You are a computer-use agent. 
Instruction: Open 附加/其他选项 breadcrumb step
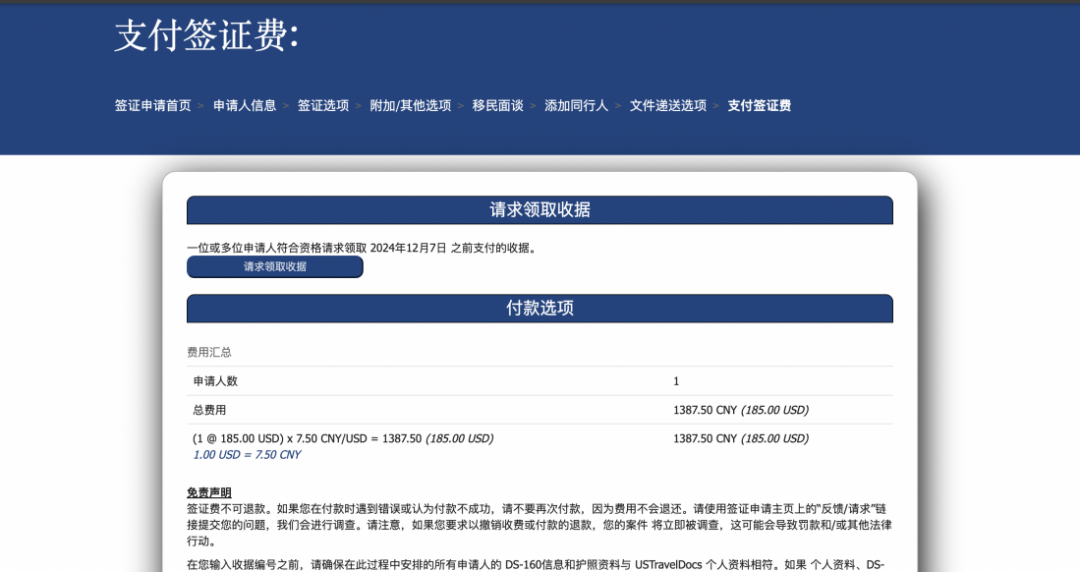coord(410,105)
